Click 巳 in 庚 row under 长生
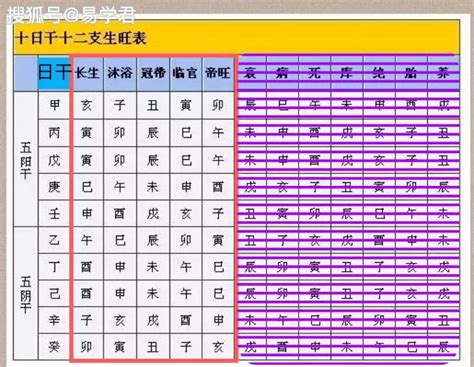Image resolution: width=474 pixels, height=367 pixels. 87,187
